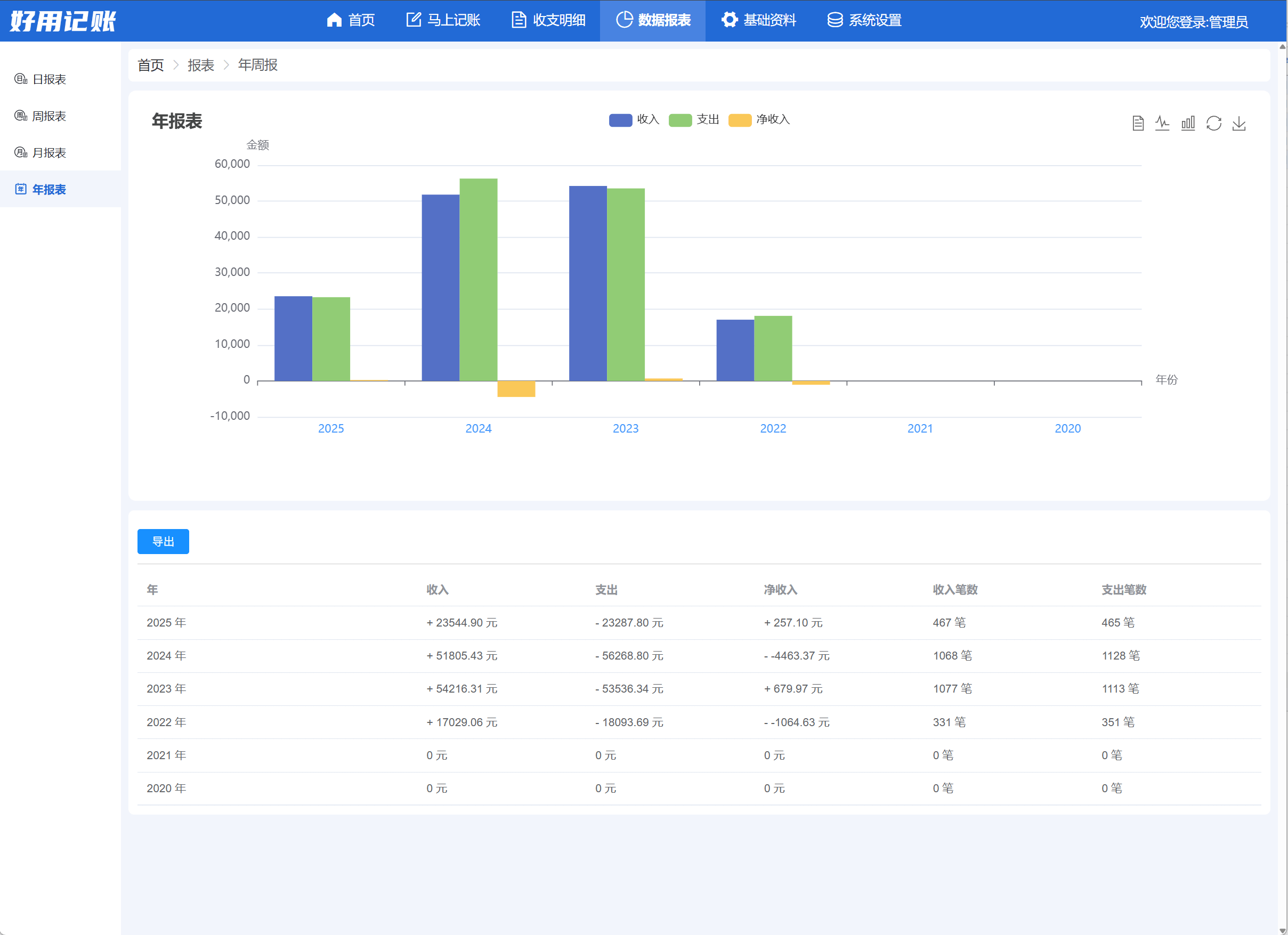Screen dimensions: 1288x935
Task: Click 报表 in the breadcrumb
Action: point(201,66)
